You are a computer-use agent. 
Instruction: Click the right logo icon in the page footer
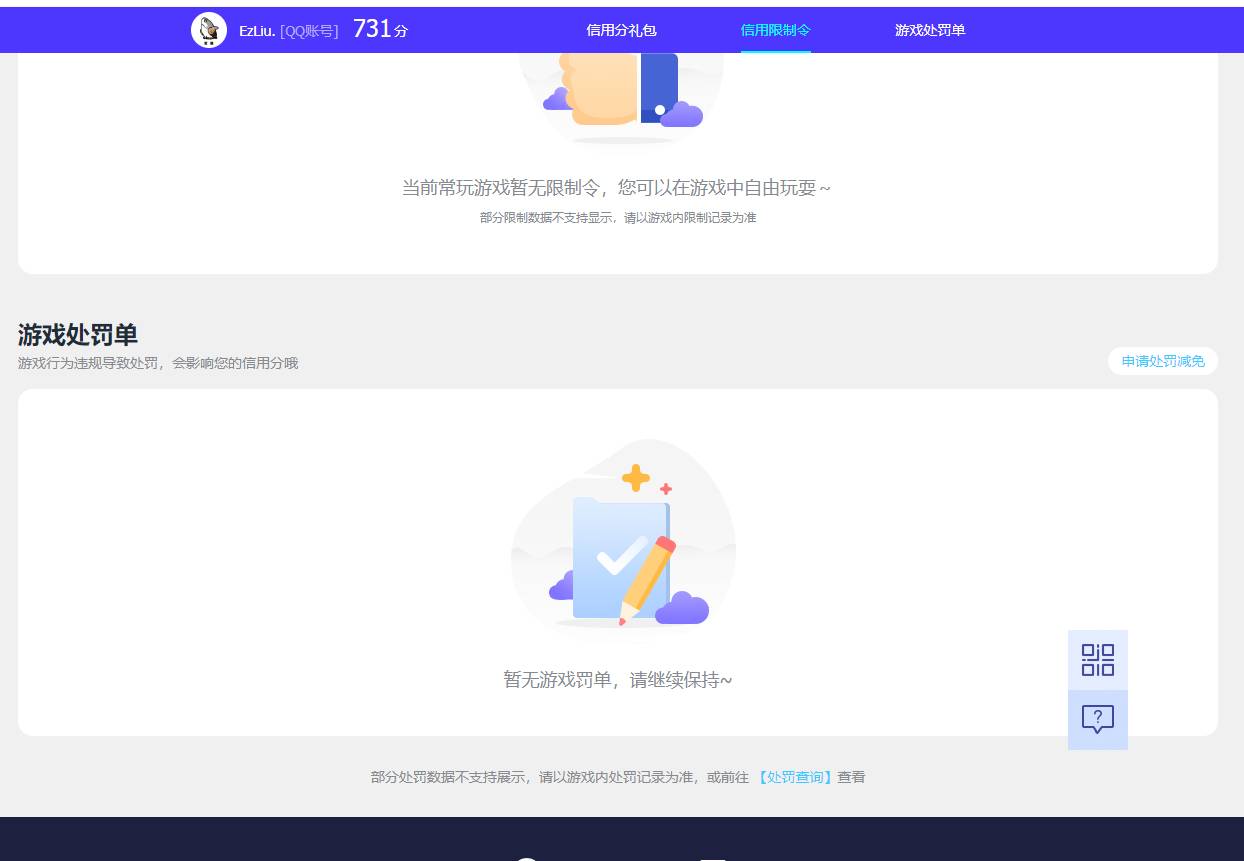click(x=712, y=858)
